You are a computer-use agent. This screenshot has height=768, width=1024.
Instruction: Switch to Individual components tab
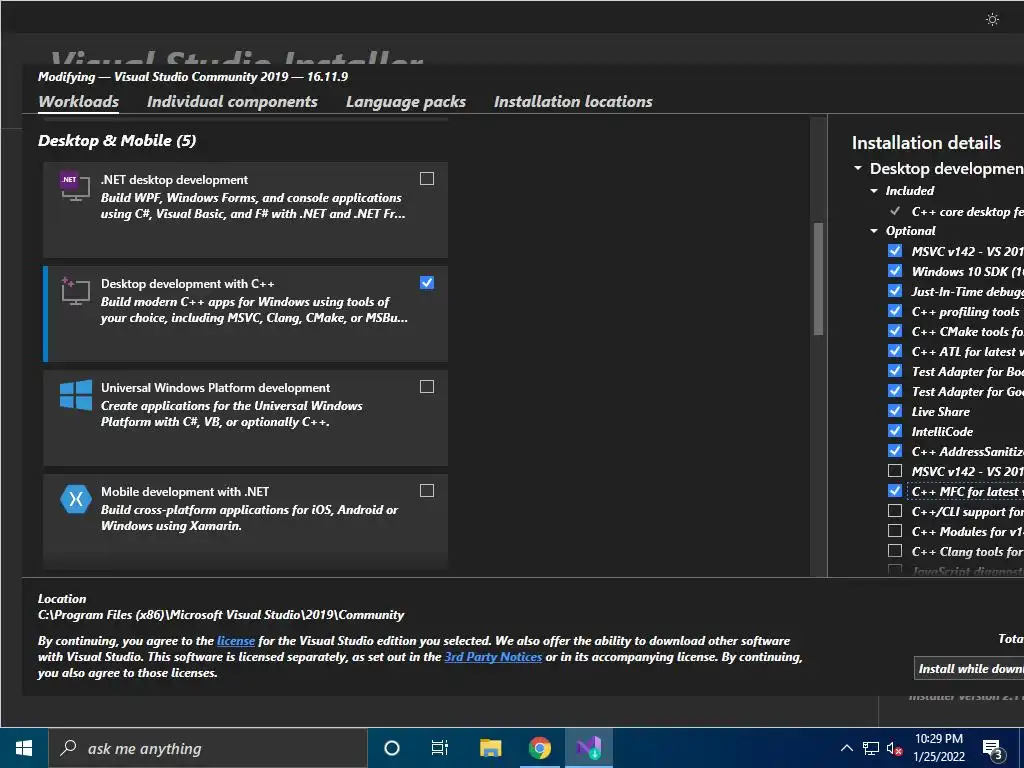[232, 102]
